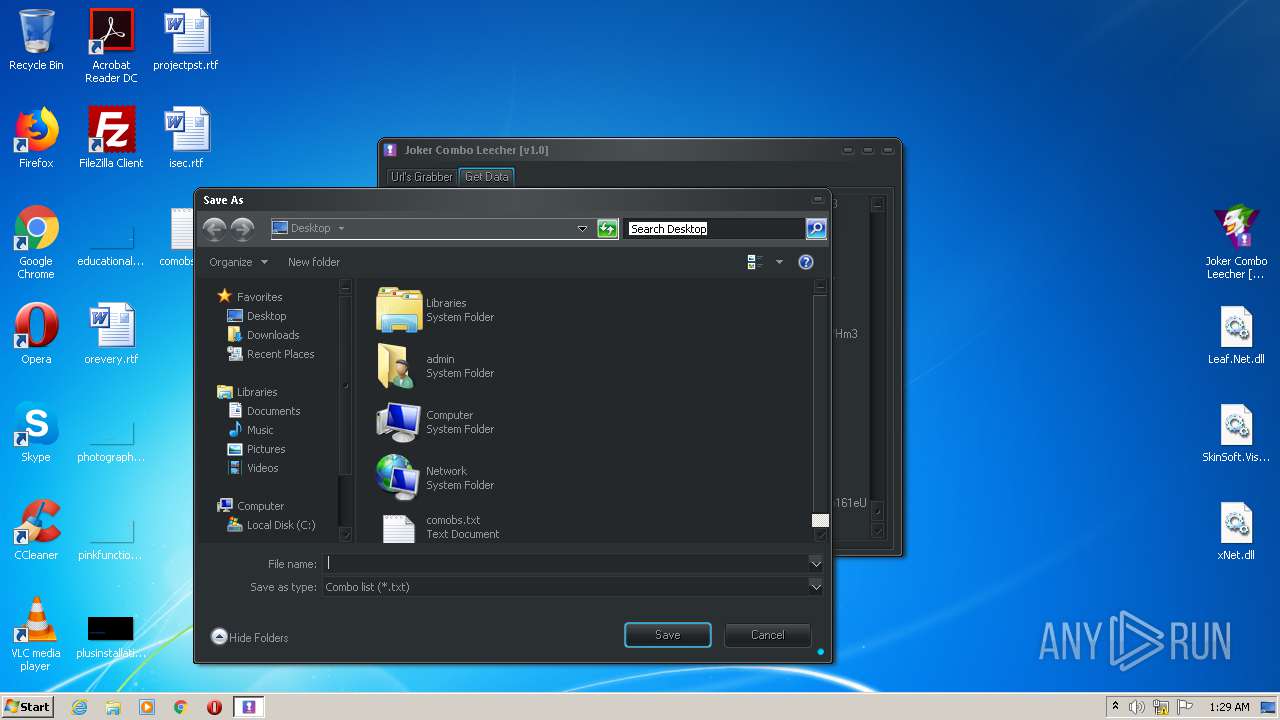Open Acrobat Reader DC desktop shortcut
1280x720 pixels.
pyautogui.click(x=111, y=46)
